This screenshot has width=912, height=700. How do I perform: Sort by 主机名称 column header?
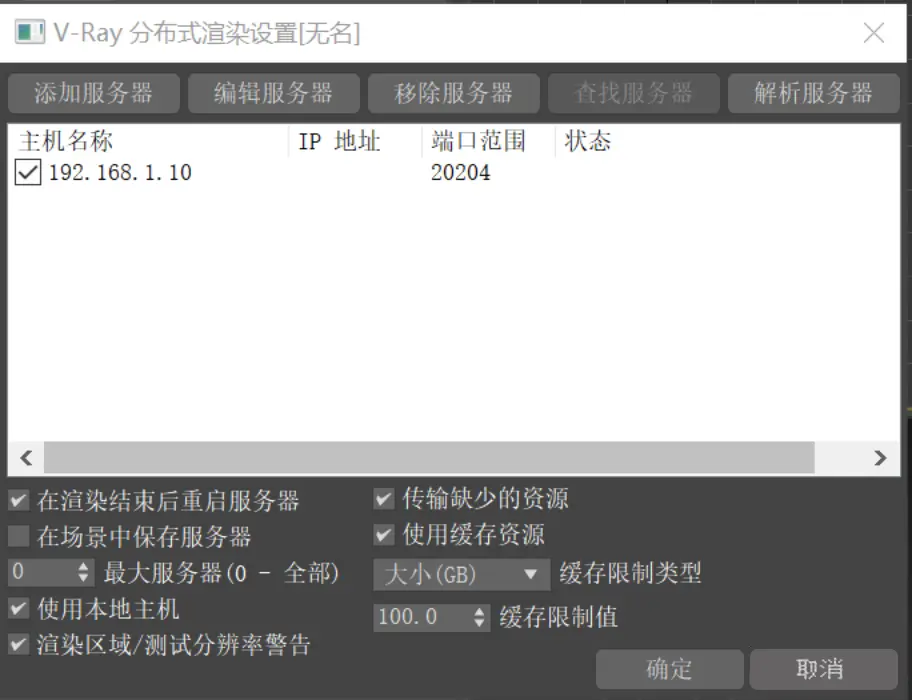[x=148, y=141]
